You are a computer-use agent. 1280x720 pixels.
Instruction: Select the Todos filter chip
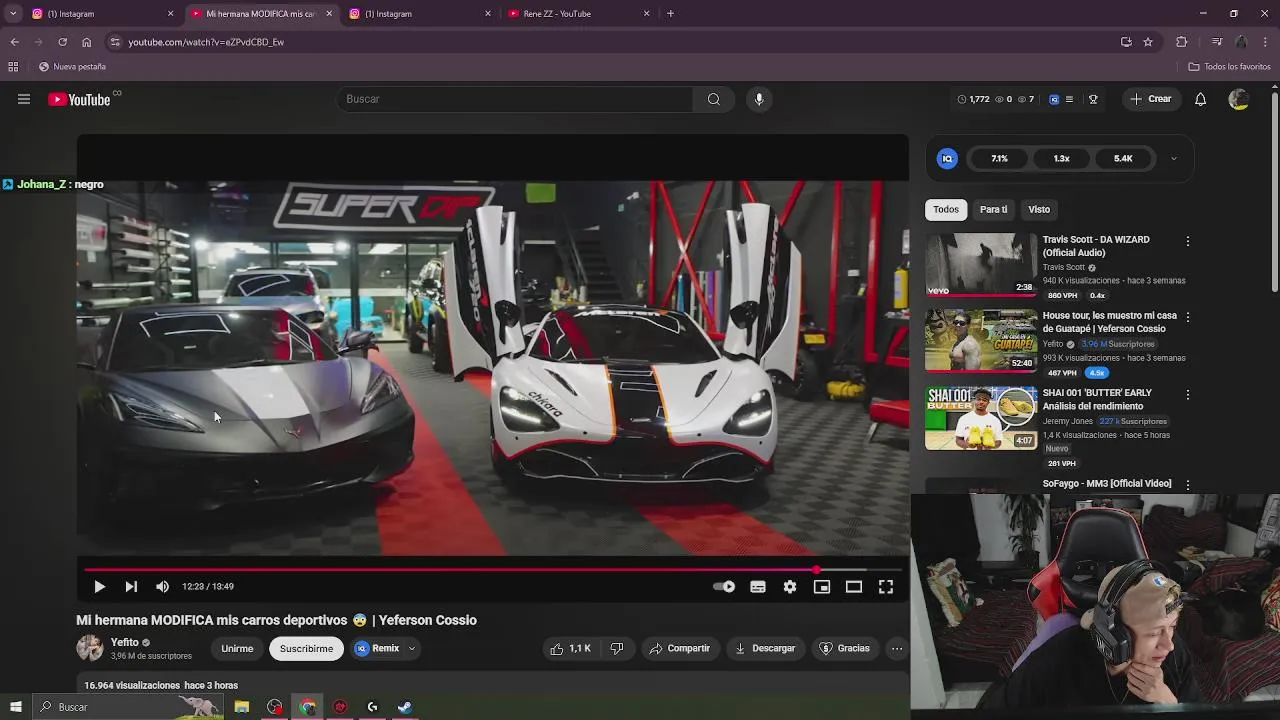click(x=946, y=209)
